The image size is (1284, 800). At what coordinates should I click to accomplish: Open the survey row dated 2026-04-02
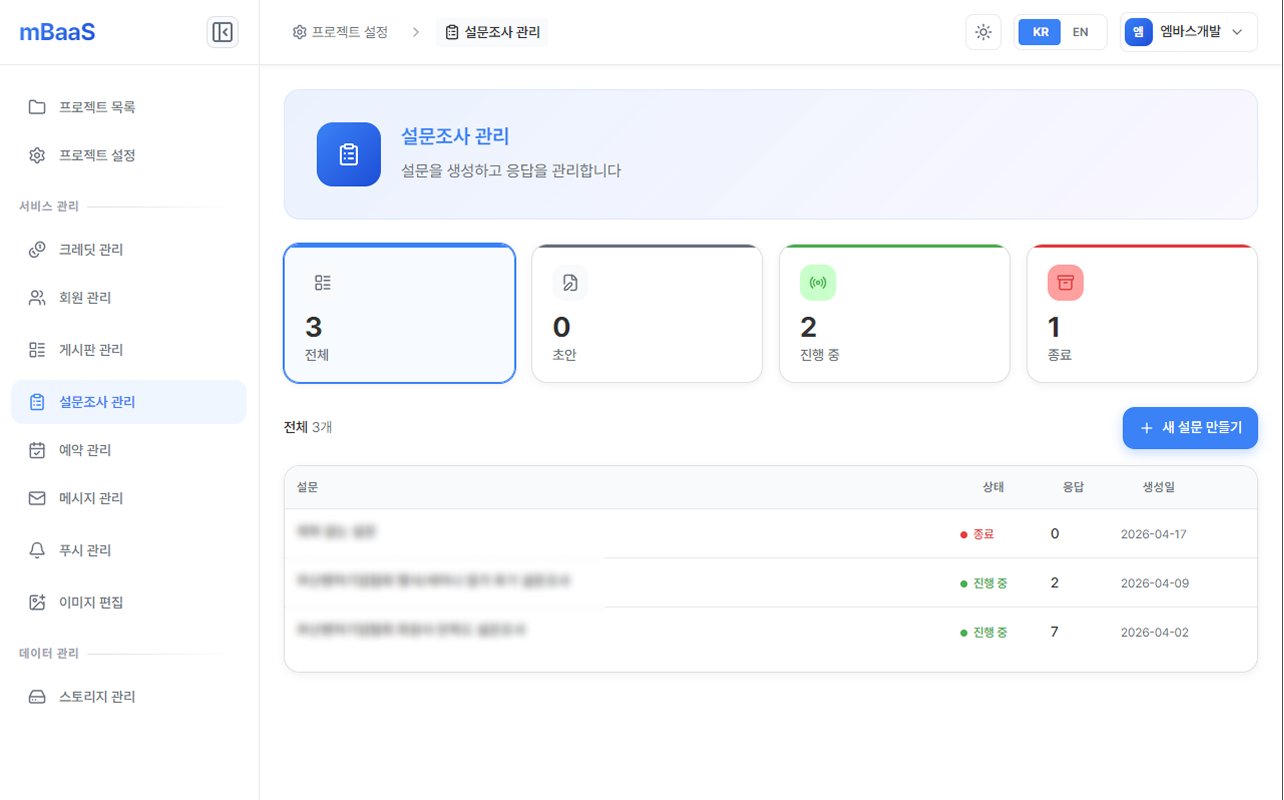(771, 632)
